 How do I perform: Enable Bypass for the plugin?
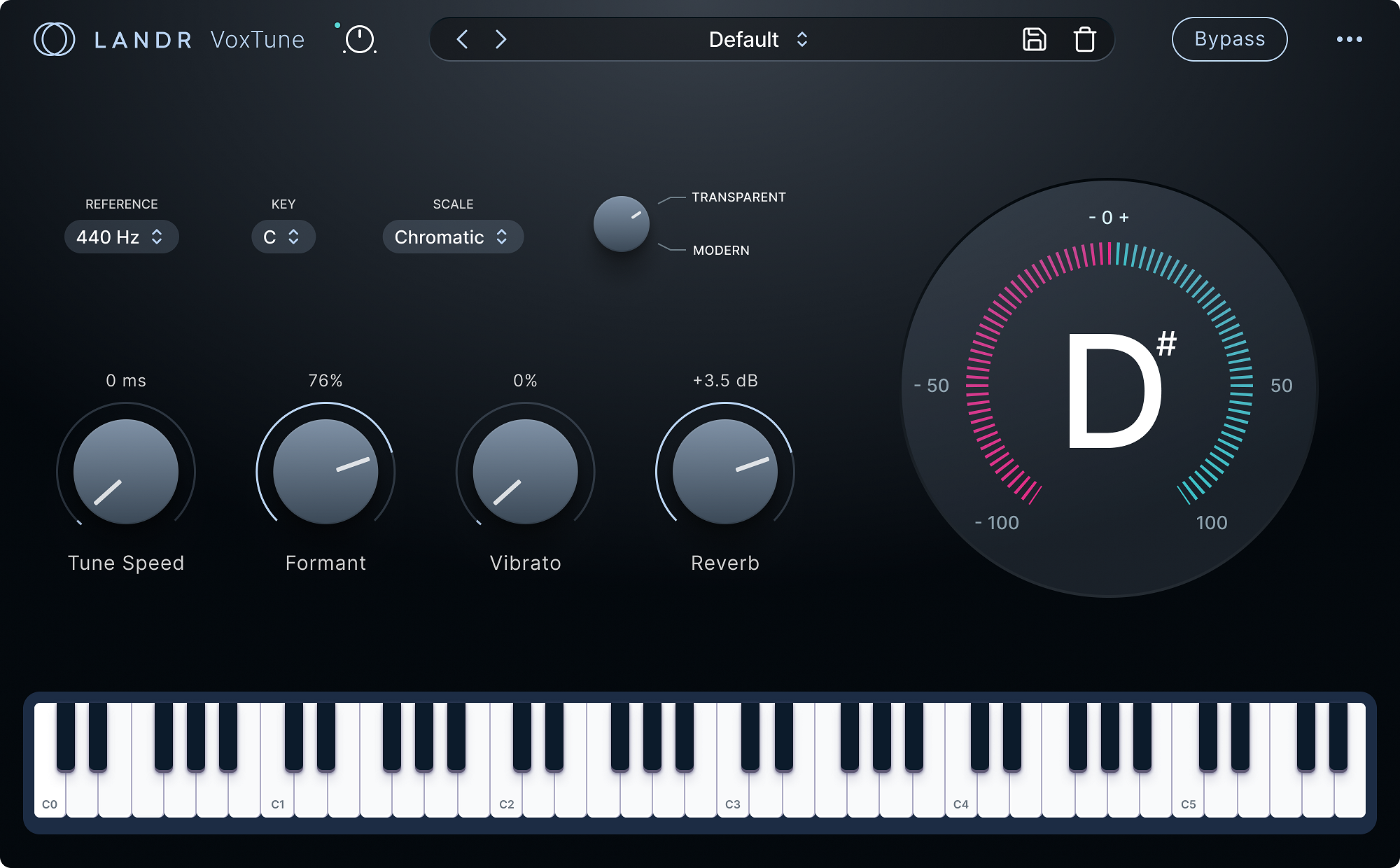[1229, 39]
